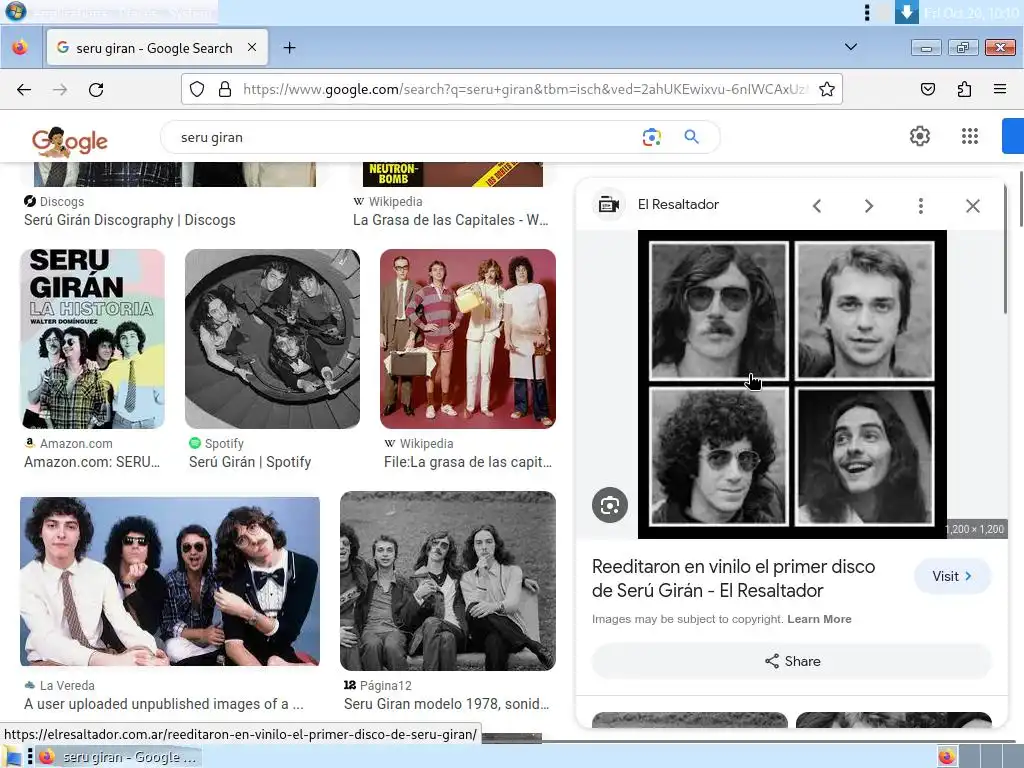
Task: Reload the current page
Action: coord(96,89)
